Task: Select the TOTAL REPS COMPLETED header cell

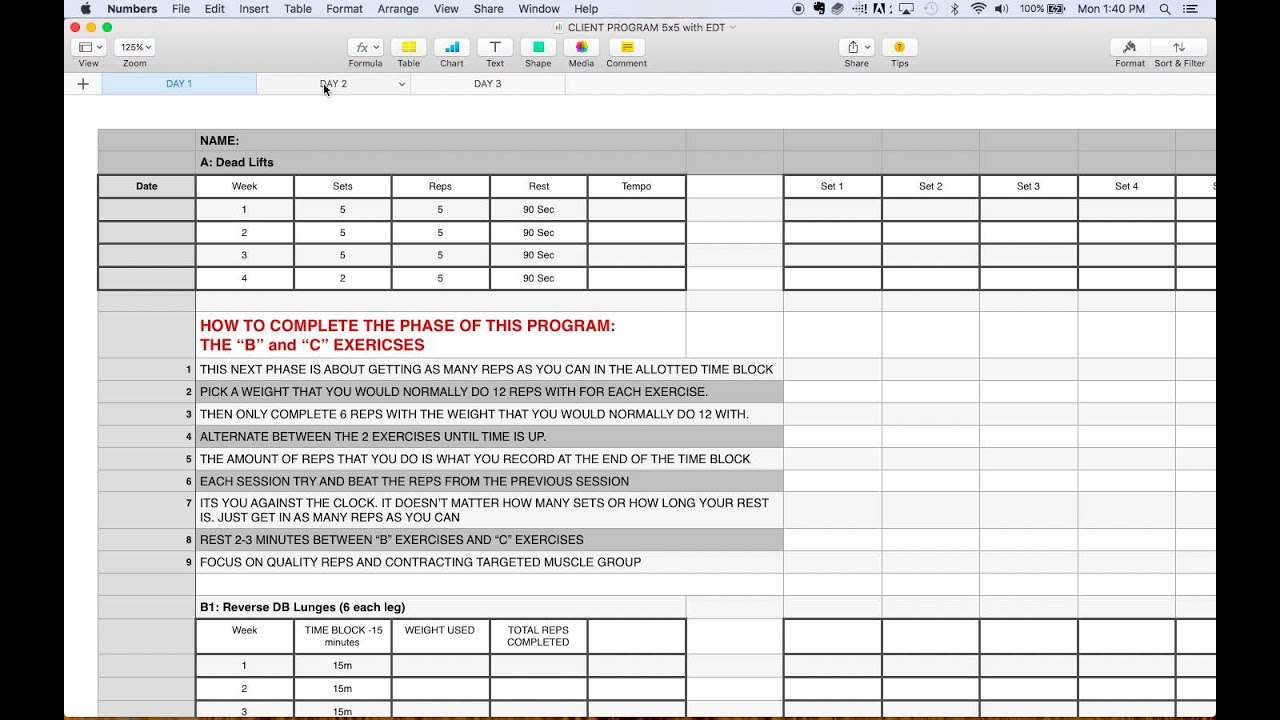Action: pyautogui.click(x=538, y=636)
